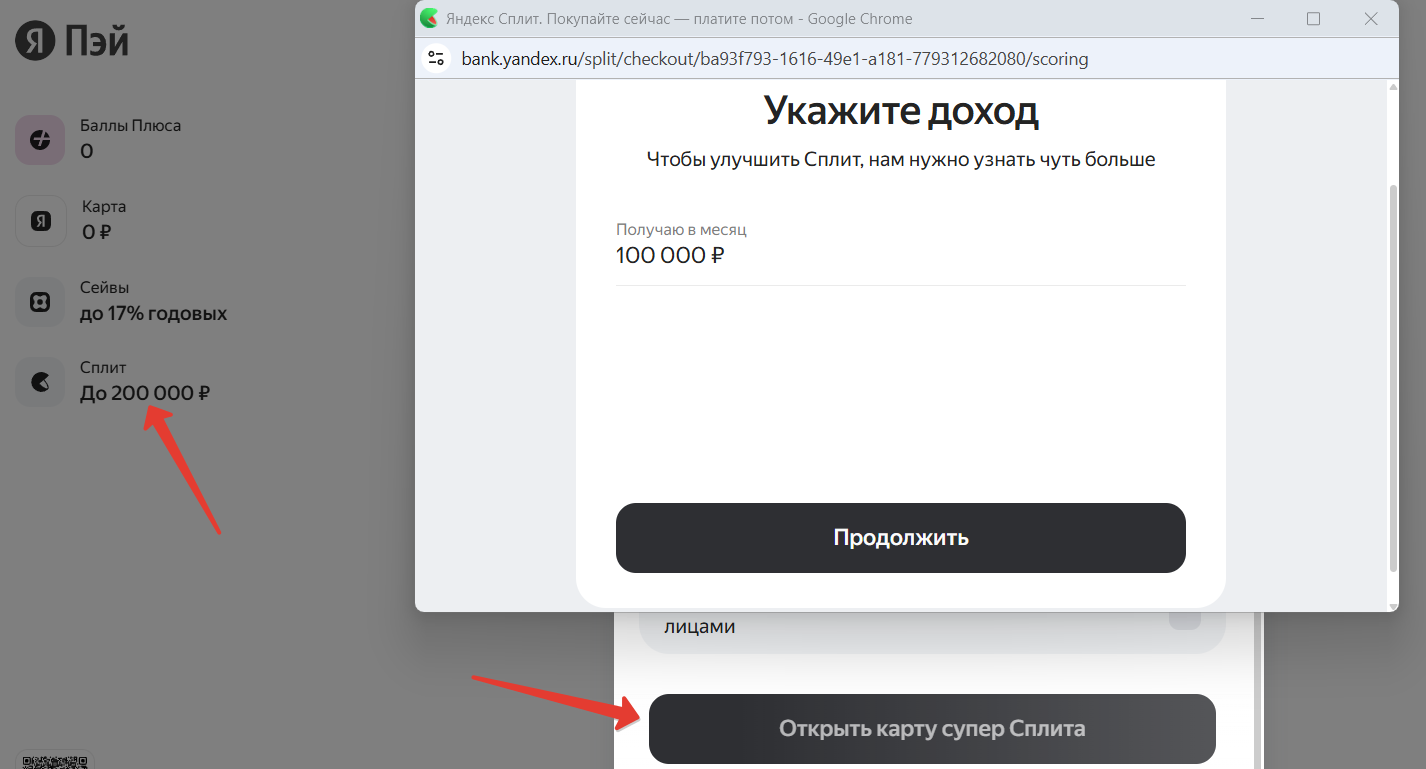Maximize the Яндекс Сплит Chrome window
Screen dimensions: 1426x769
(1313, 19)
